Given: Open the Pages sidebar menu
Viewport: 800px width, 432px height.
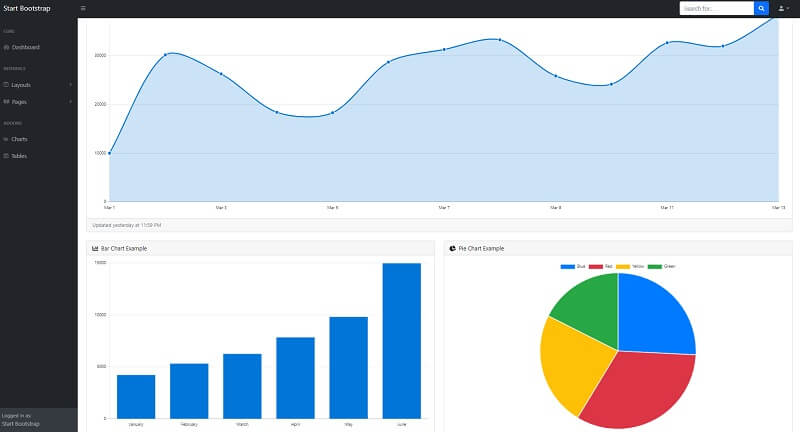Looking at the screenshot, I should coord(19,101).
